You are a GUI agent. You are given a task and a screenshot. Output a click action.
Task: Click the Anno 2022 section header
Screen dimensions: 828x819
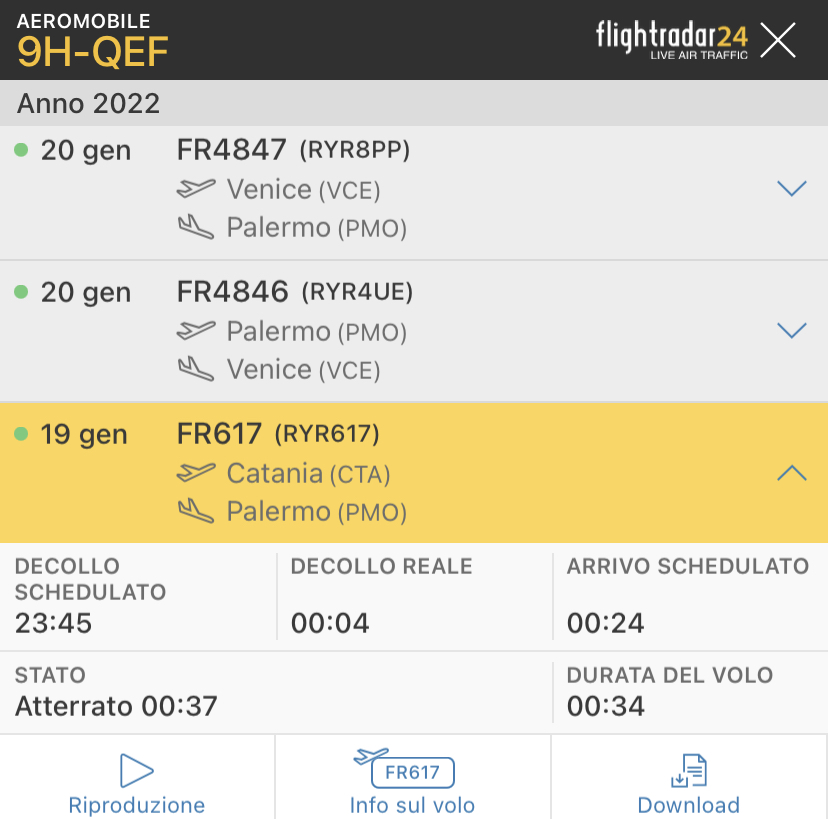[88, 103]
